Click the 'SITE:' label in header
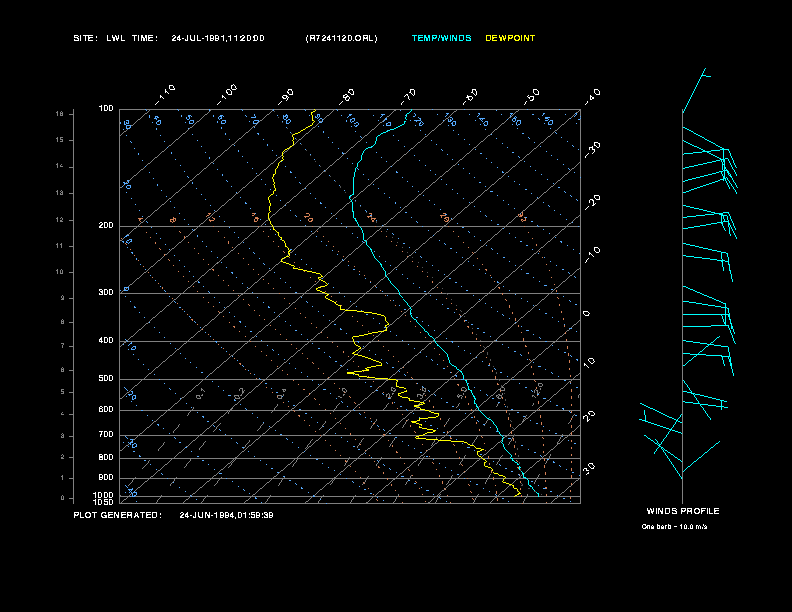 pos(85,38)
